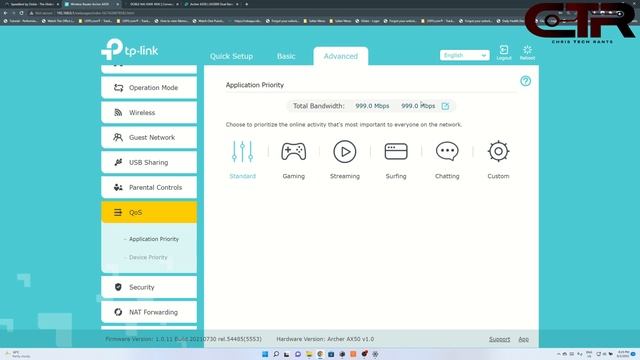Image resolution: width=640 pixels, height=360 pixels.
Task: Switch to the first browser tab
Action: [x=32, y=4]
